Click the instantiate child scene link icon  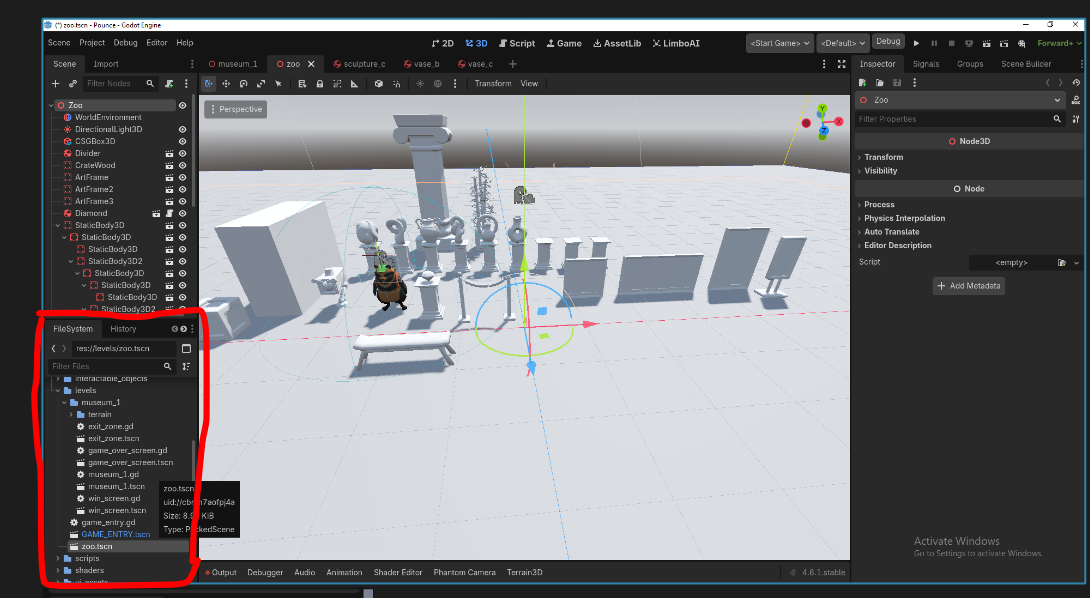[73, 84]
